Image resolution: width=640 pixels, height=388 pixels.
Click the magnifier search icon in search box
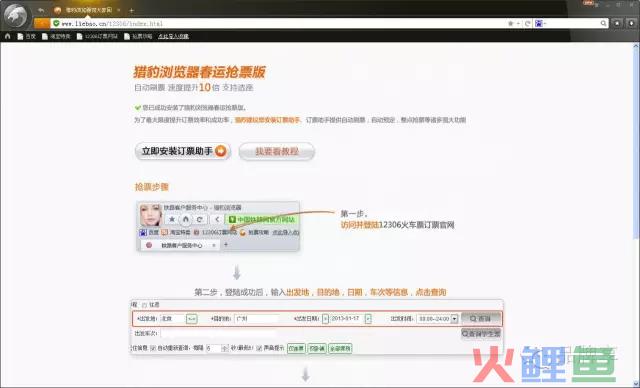click(603, 24)
